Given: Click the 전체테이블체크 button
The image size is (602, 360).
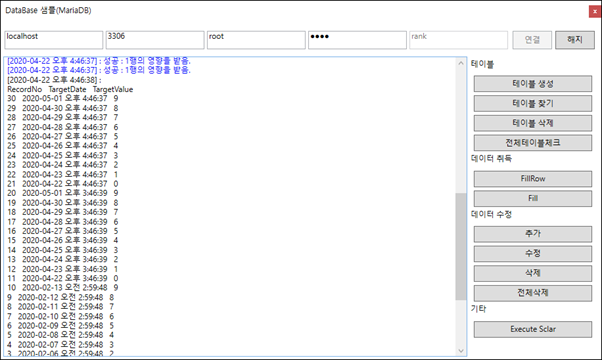Looking at the screenshot, I should click(x=533, y=143).
